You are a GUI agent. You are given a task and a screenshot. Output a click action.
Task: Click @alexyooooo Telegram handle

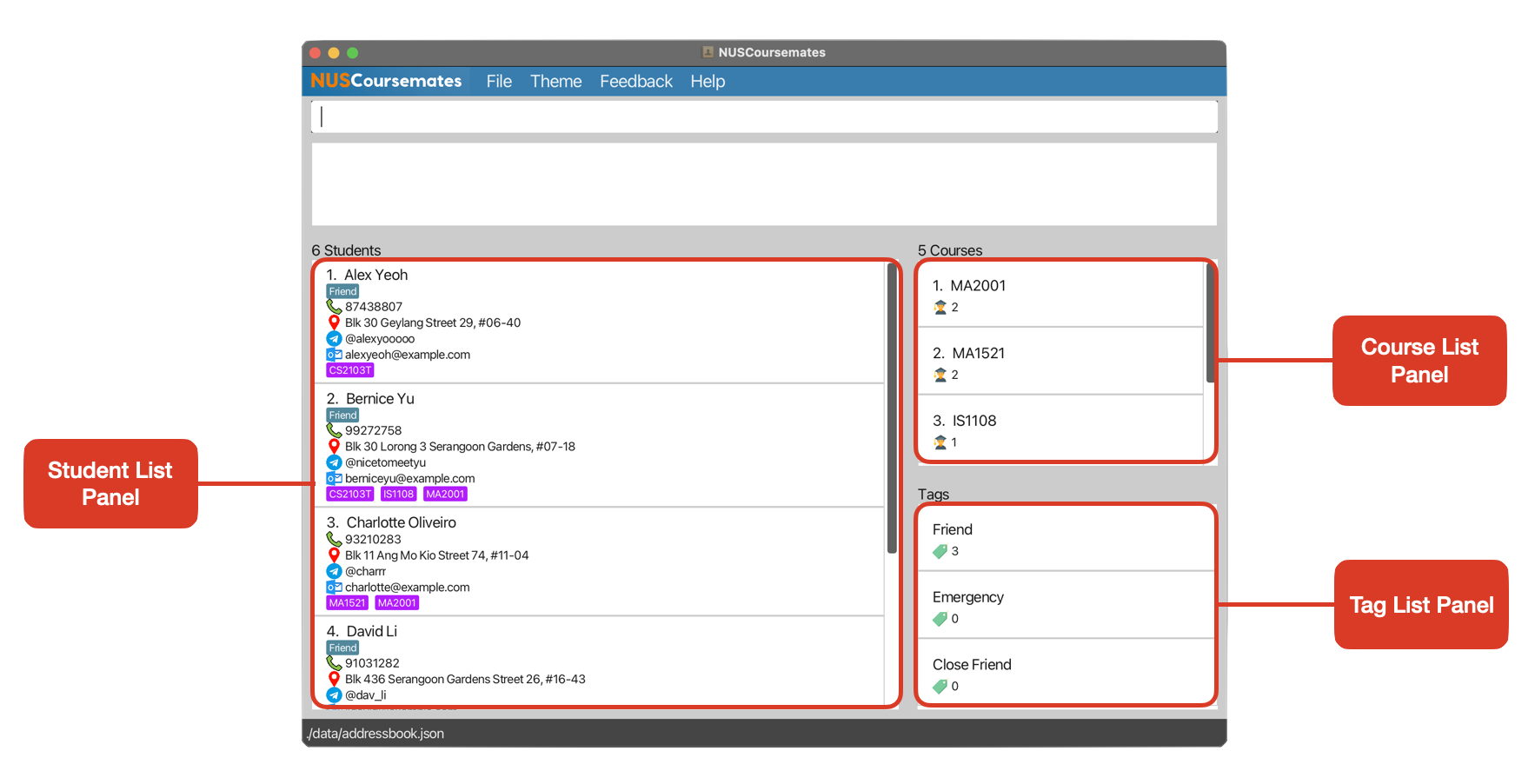click(x=380, y=339)
